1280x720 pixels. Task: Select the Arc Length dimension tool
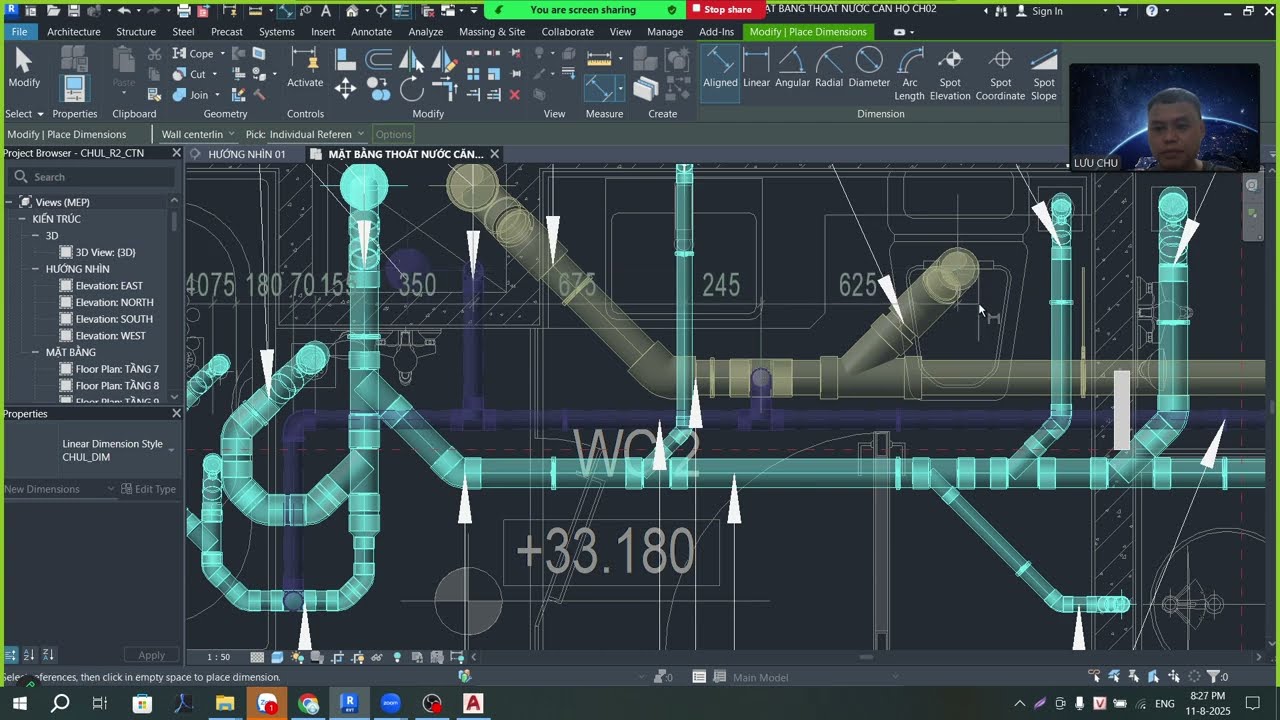click(909, 75)
